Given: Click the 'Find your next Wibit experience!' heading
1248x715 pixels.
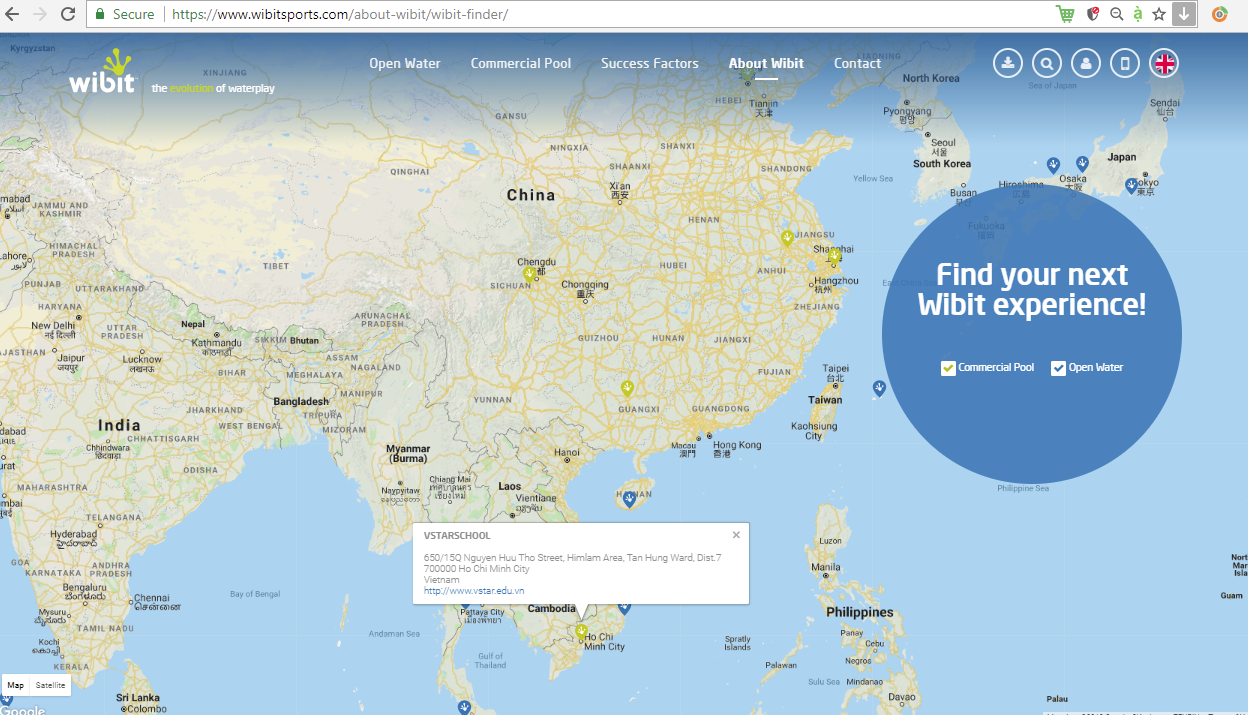Looking at the screenshot, I should tap(1032, 289).
